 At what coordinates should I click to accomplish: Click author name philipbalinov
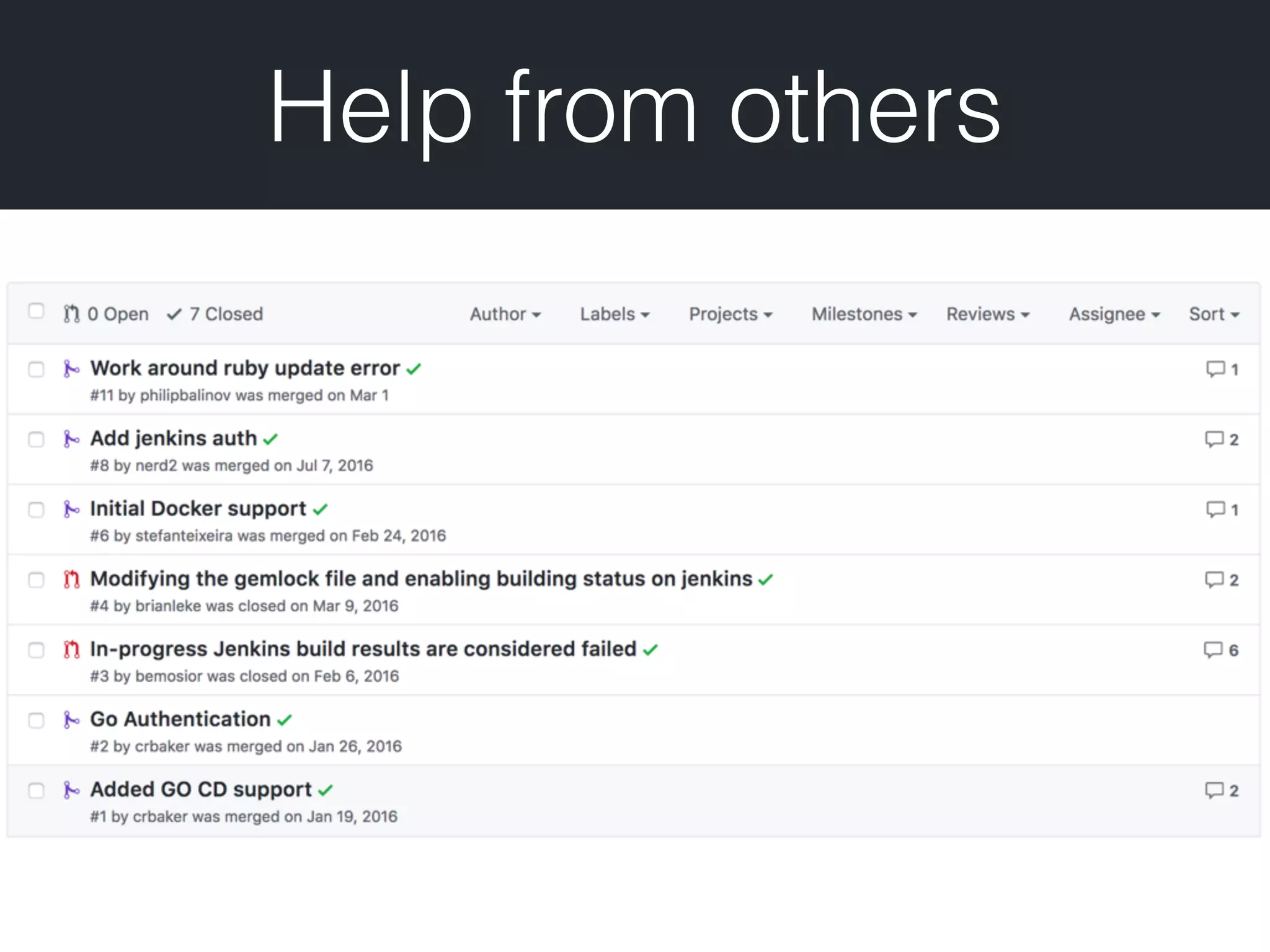[x=185, y=395]
